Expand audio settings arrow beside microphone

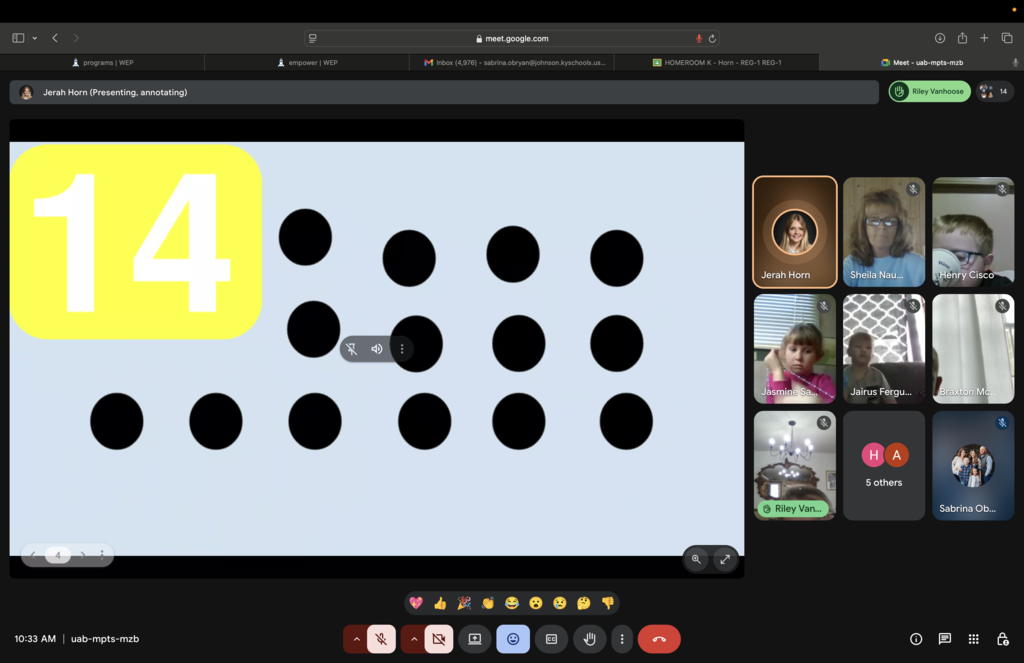pyautogui.click(x=356, y=639)
